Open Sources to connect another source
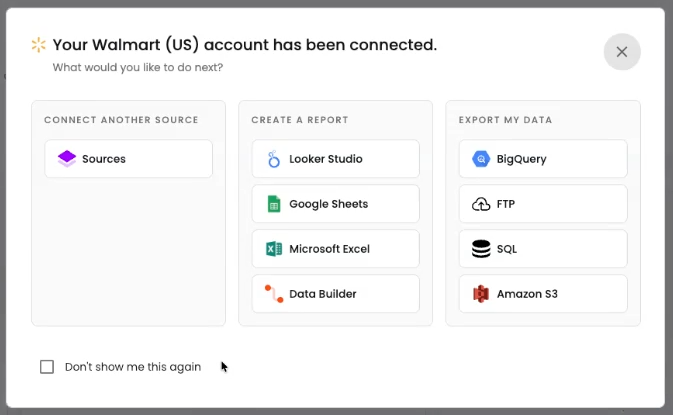The image size is (673, 415). tap(128, 159)
